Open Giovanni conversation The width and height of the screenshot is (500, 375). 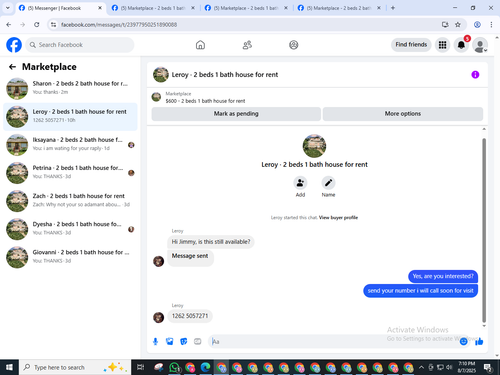tap(70, 257)
